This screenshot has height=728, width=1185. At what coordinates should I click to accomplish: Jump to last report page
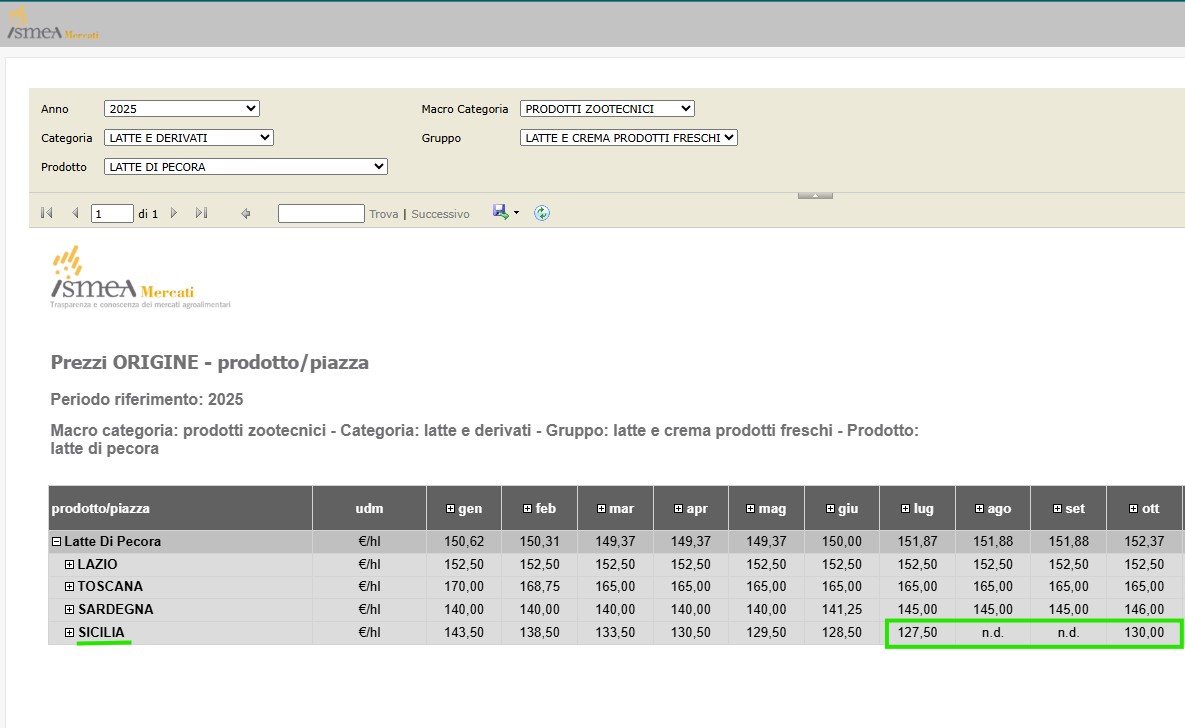[x=201, y=213]
